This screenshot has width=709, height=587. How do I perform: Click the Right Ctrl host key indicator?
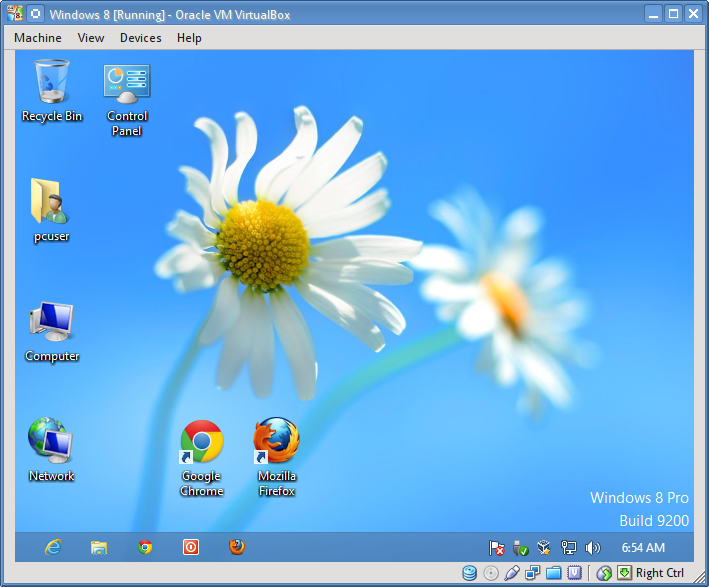tap(659, 573)
